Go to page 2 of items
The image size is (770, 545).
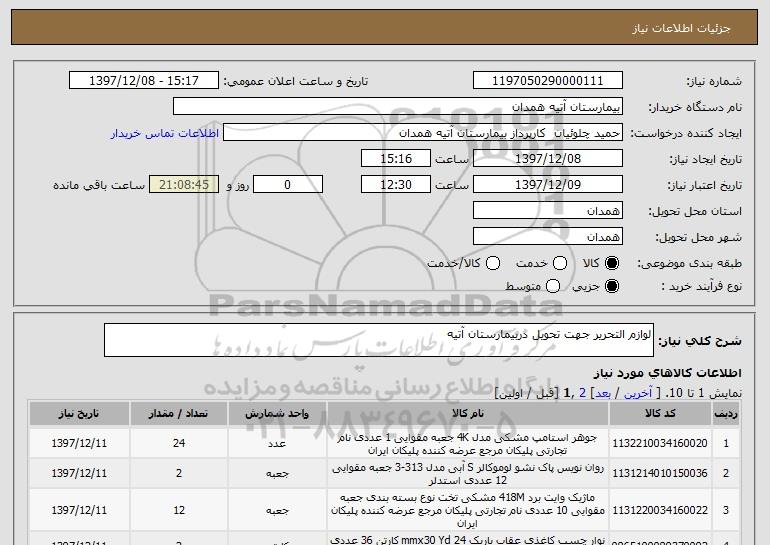tap(582, 393)
